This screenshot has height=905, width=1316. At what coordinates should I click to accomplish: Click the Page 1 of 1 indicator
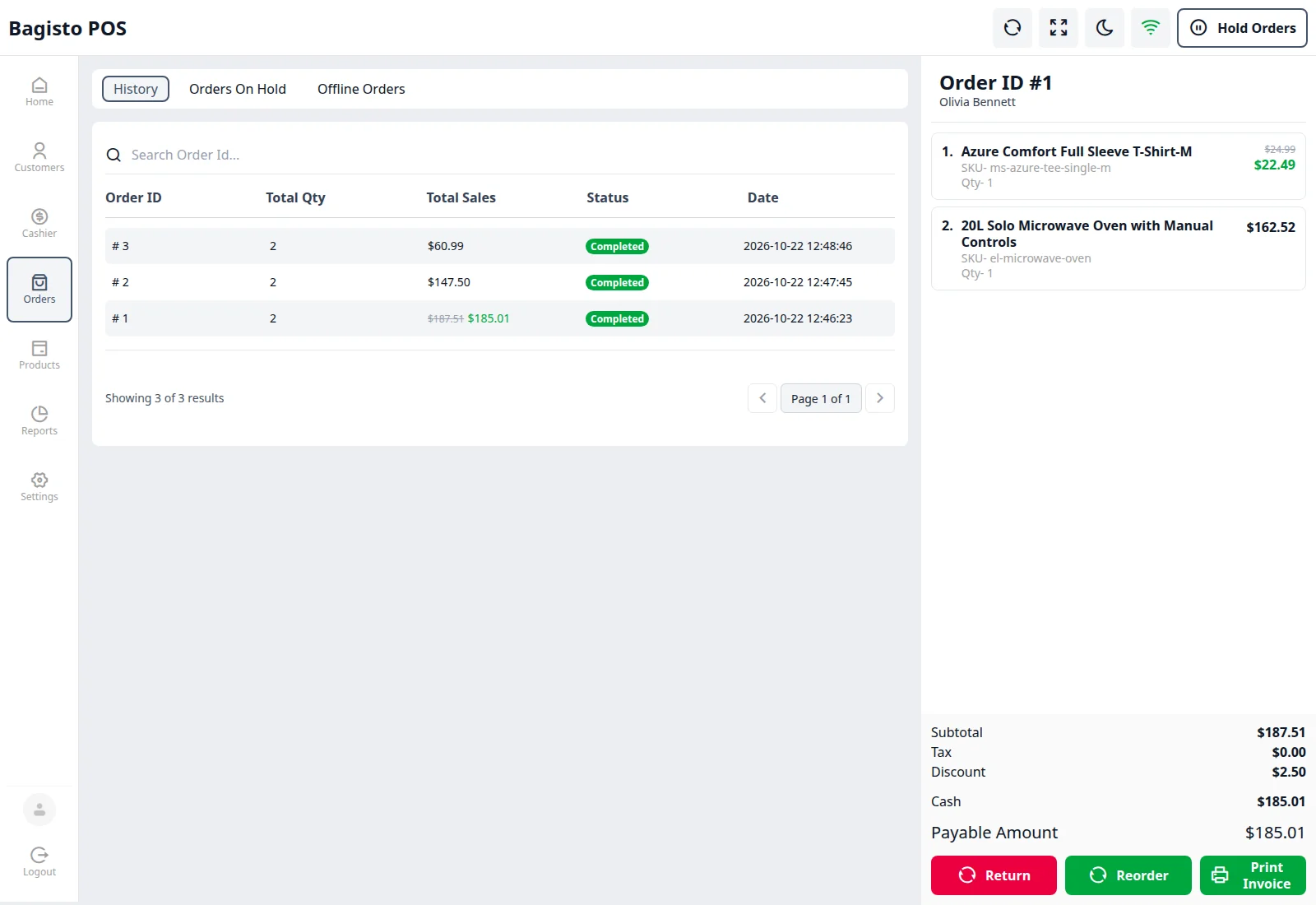(821, 398)
